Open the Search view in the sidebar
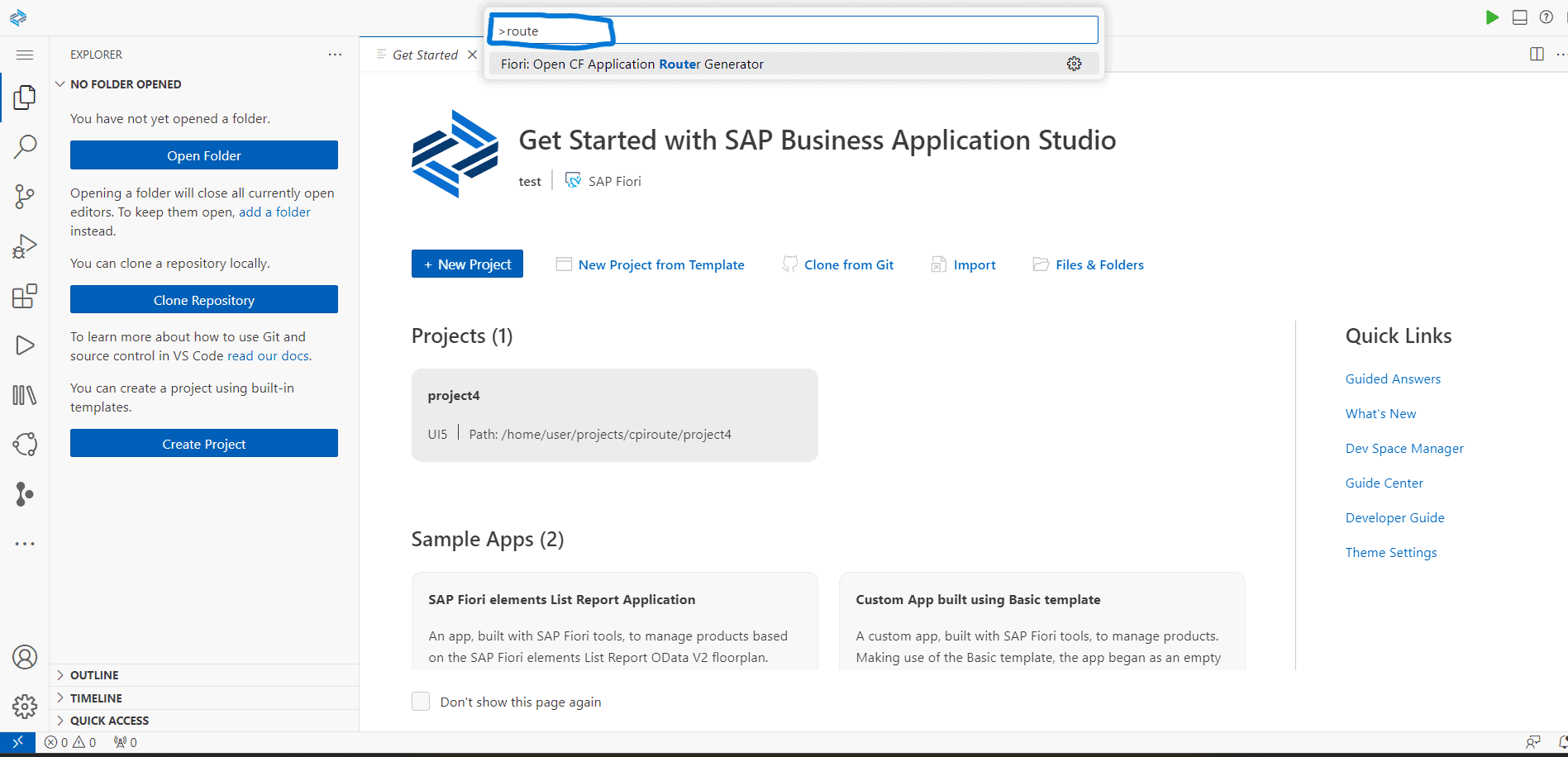The width and height of the screenshot is (1568, 757). point(25,146)
